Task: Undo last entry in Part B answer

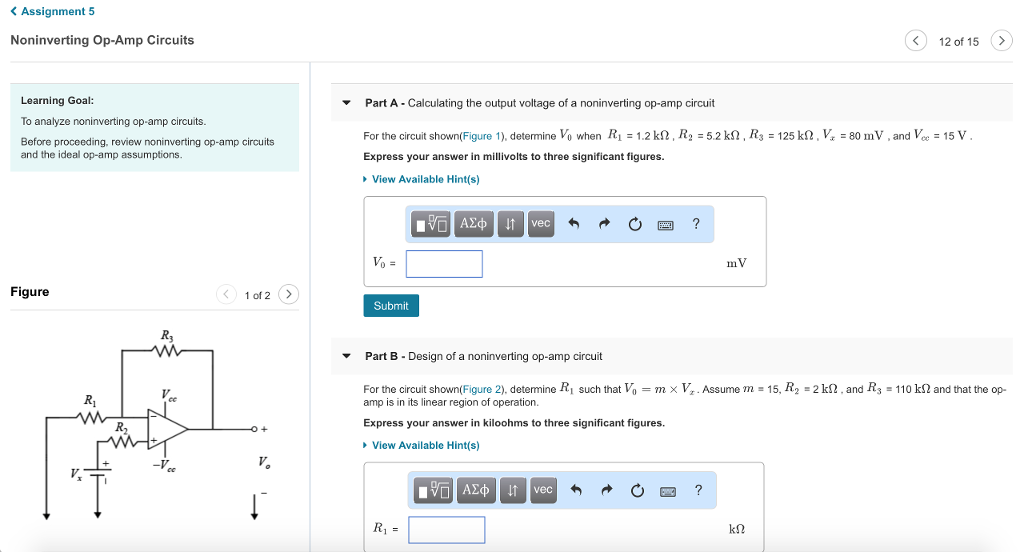Action: 576,490
